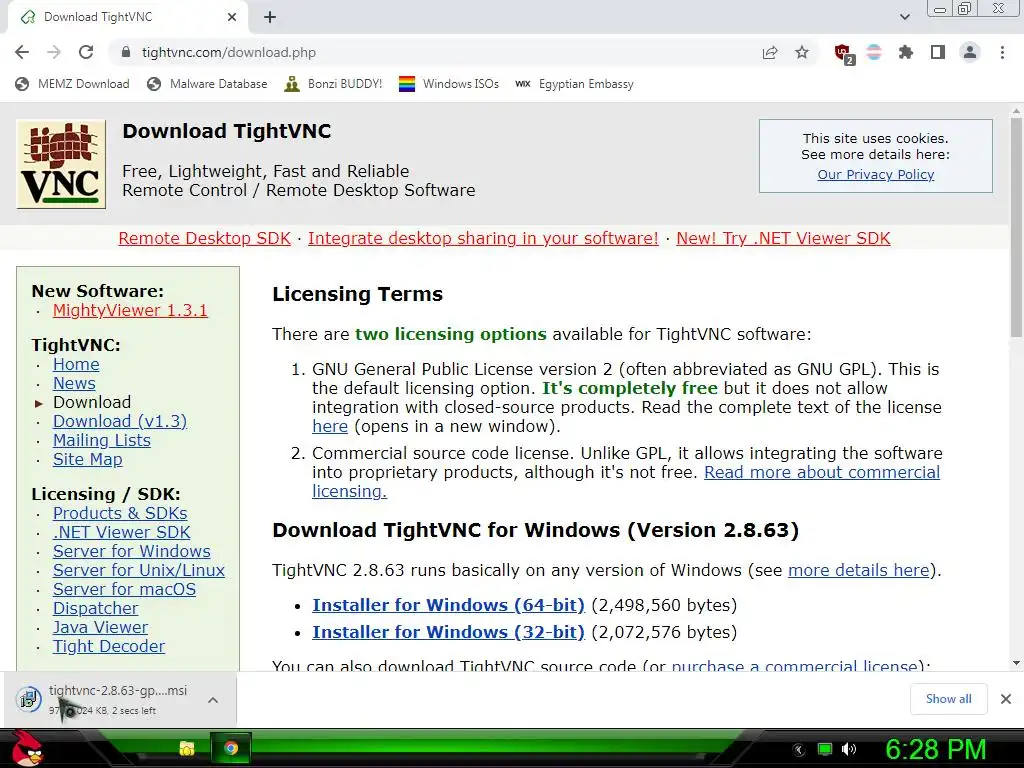Click the scrollbar up arrow
The image size is (1024, 768).
(1016, 110)
